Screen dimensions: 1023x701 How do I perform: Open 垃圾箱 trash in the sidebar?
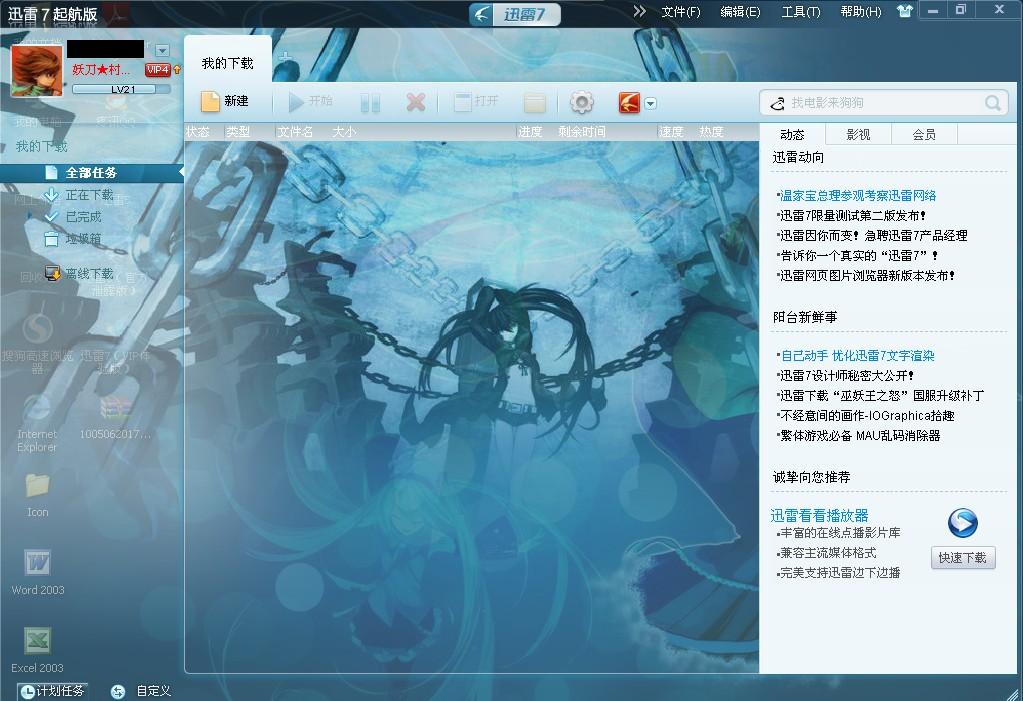click(83, 239)
